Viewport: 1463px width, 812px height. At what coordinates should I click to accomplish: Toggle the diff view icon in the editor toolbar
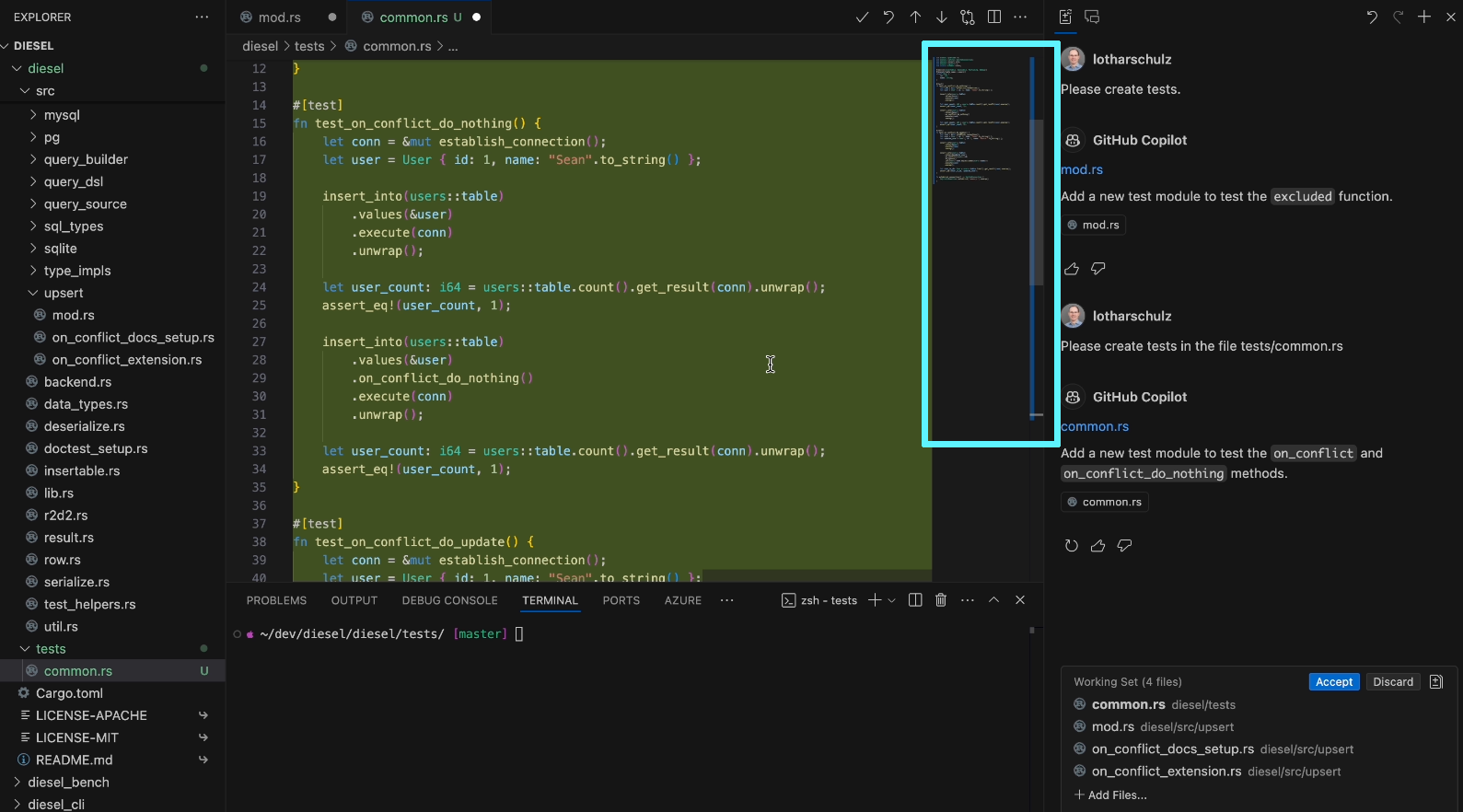tap(968, 17)
